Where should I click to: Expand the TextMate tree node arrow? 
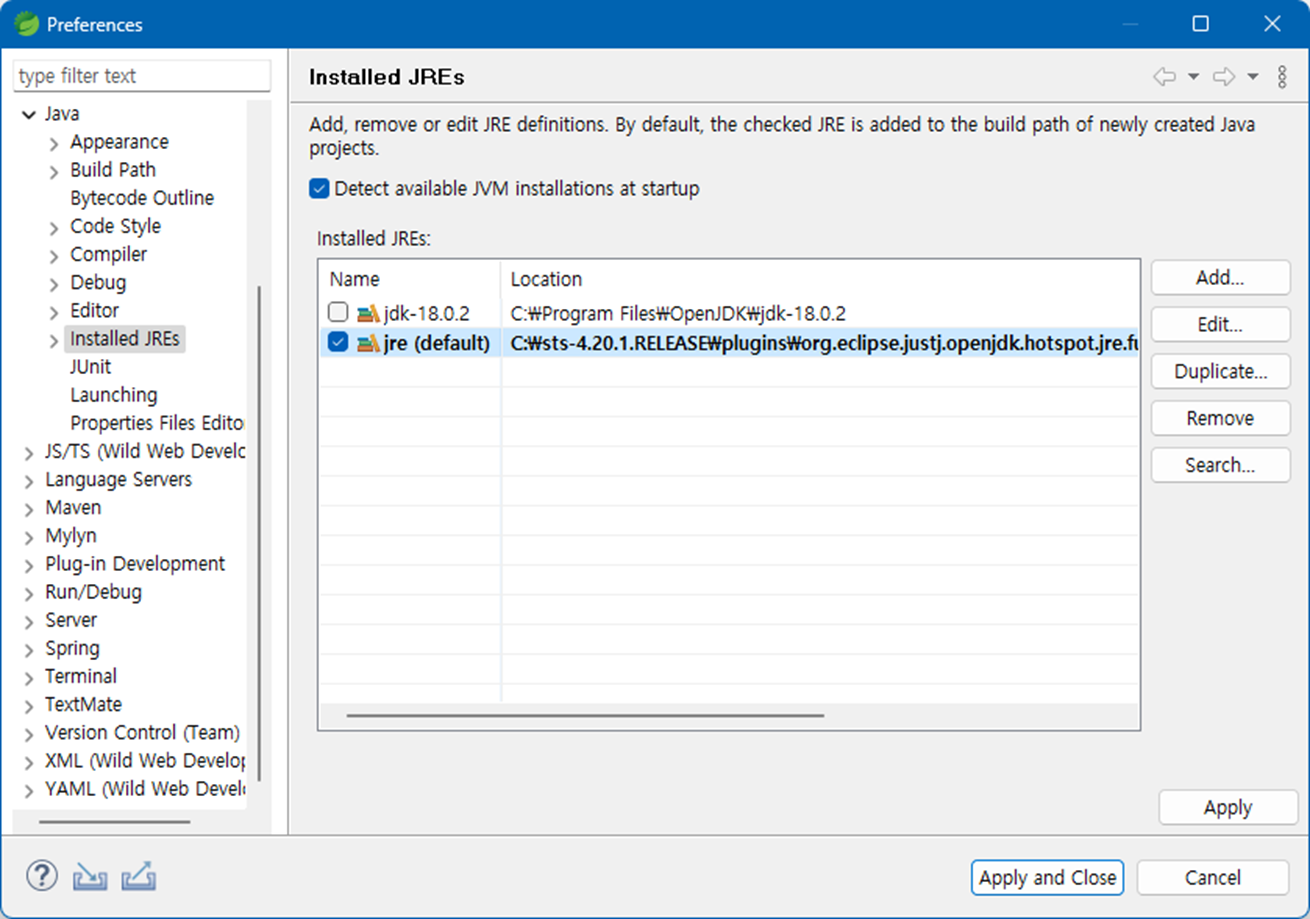point(29,705)
